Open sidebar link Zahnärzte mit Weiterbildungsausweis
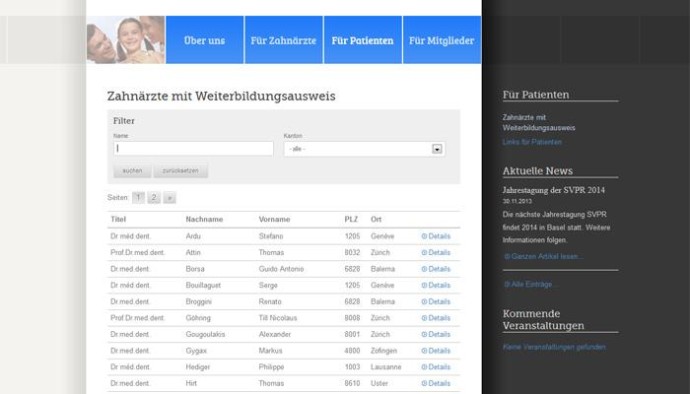Image resolution: width=690 pixels, height=394 pixels. (x=539, y=123)
